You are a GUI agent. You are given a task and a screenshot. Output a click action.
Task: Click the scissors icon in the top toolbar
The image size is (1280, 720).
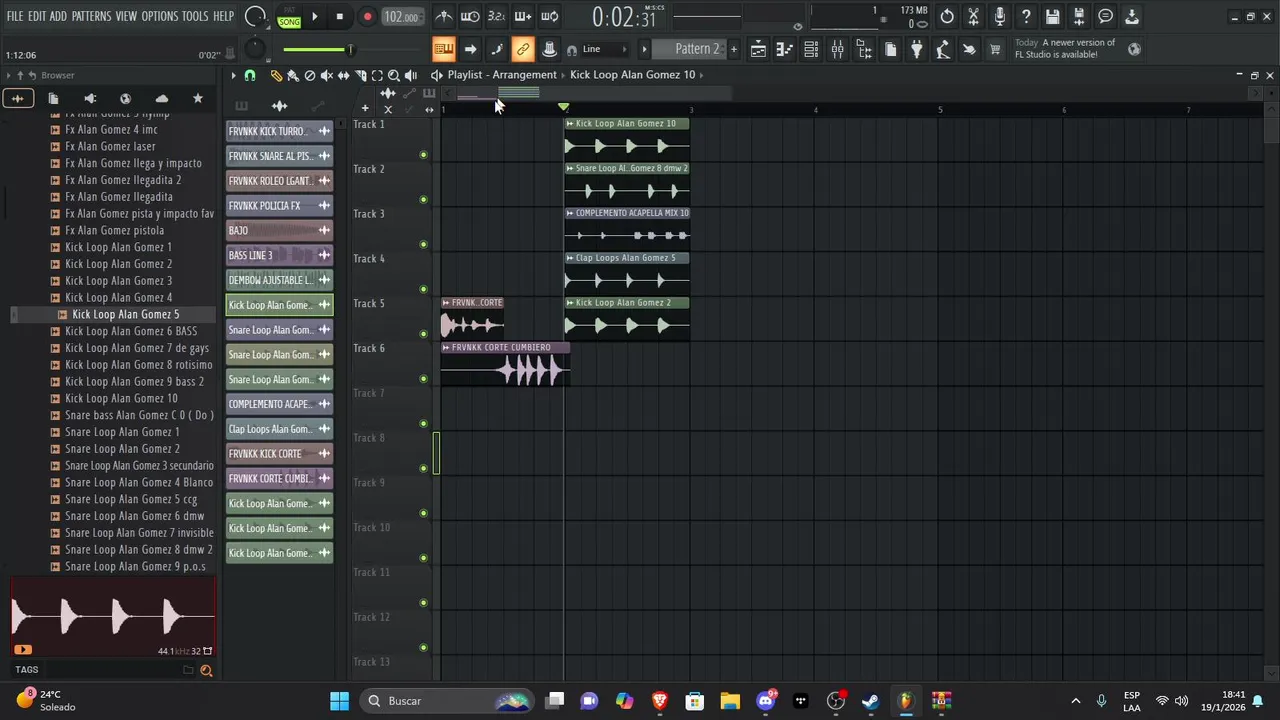tap(973, 16)
